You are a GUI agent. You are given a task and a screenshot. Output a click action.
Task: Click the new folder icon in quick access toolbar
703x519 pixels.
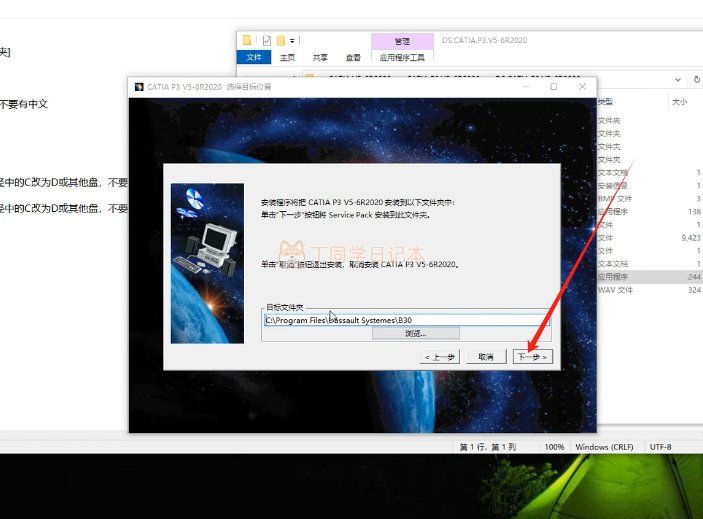click(281, 40)
